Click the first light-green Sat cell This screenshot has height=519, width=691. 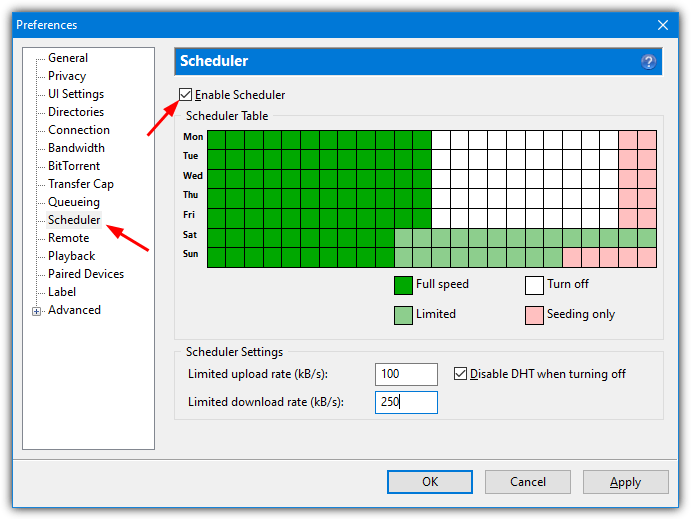[403, 238]
